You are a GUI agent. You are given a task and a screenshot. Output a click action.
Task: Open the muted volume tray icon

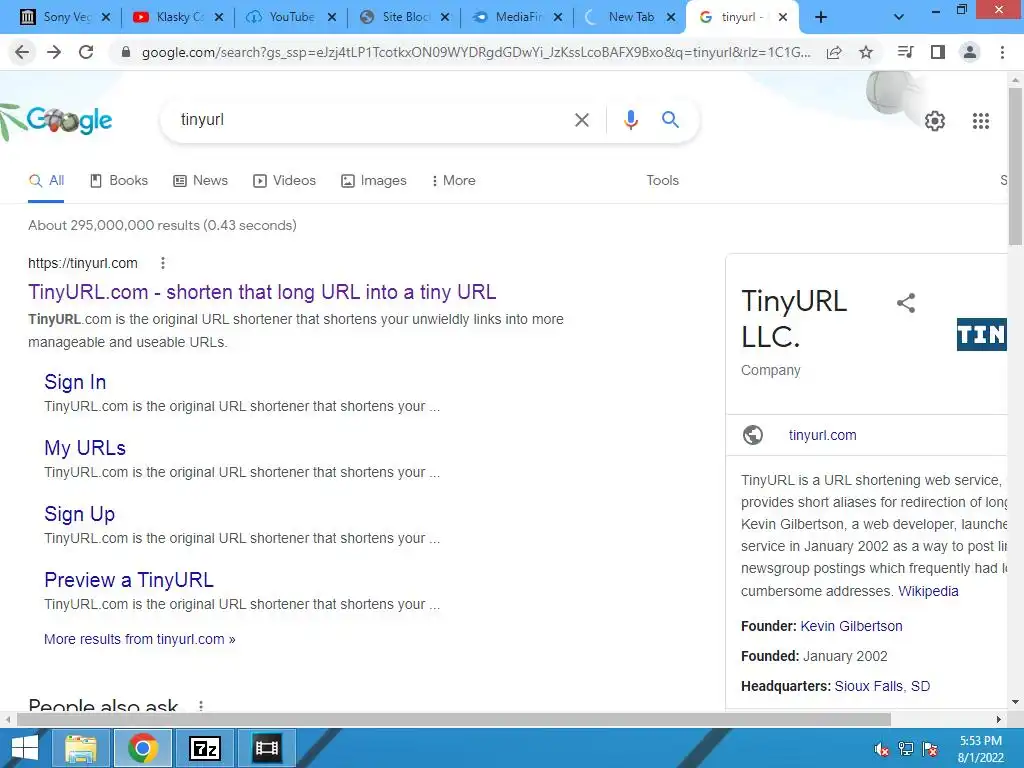(x=882, y=748)
